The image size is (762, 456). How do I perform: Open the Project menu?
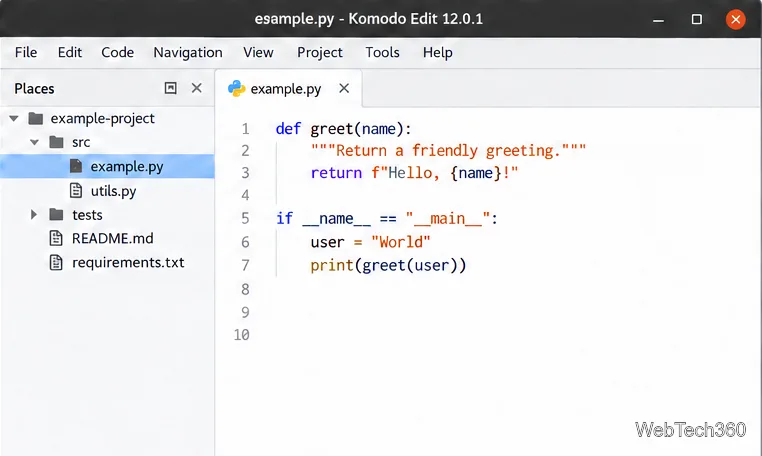pos(319,53)
